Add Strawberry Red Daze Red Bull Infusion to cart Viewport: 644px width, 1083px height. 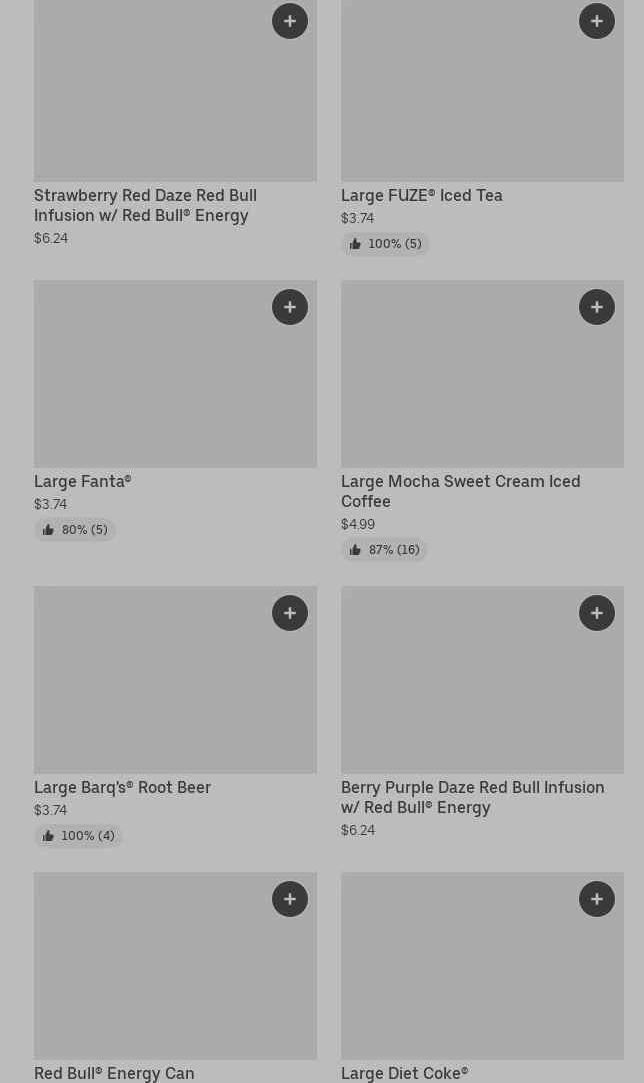pos(290,21)
